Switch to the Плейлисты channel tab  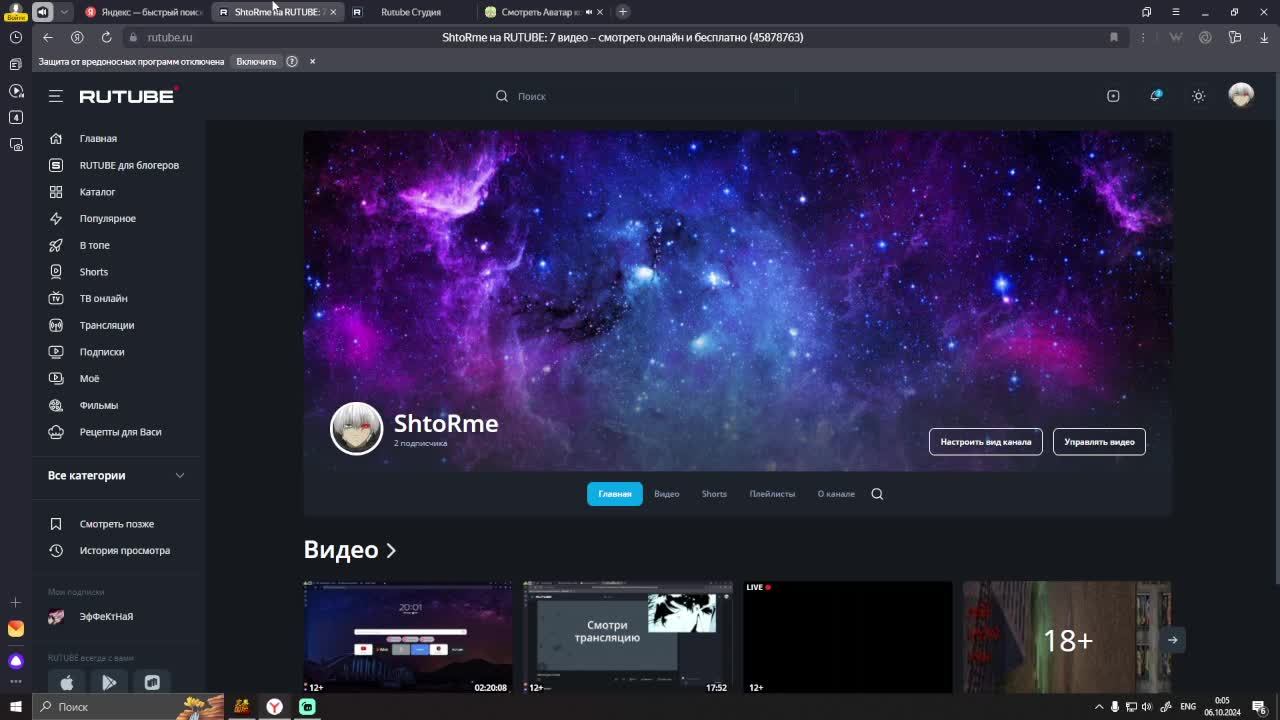click(772, 494)
